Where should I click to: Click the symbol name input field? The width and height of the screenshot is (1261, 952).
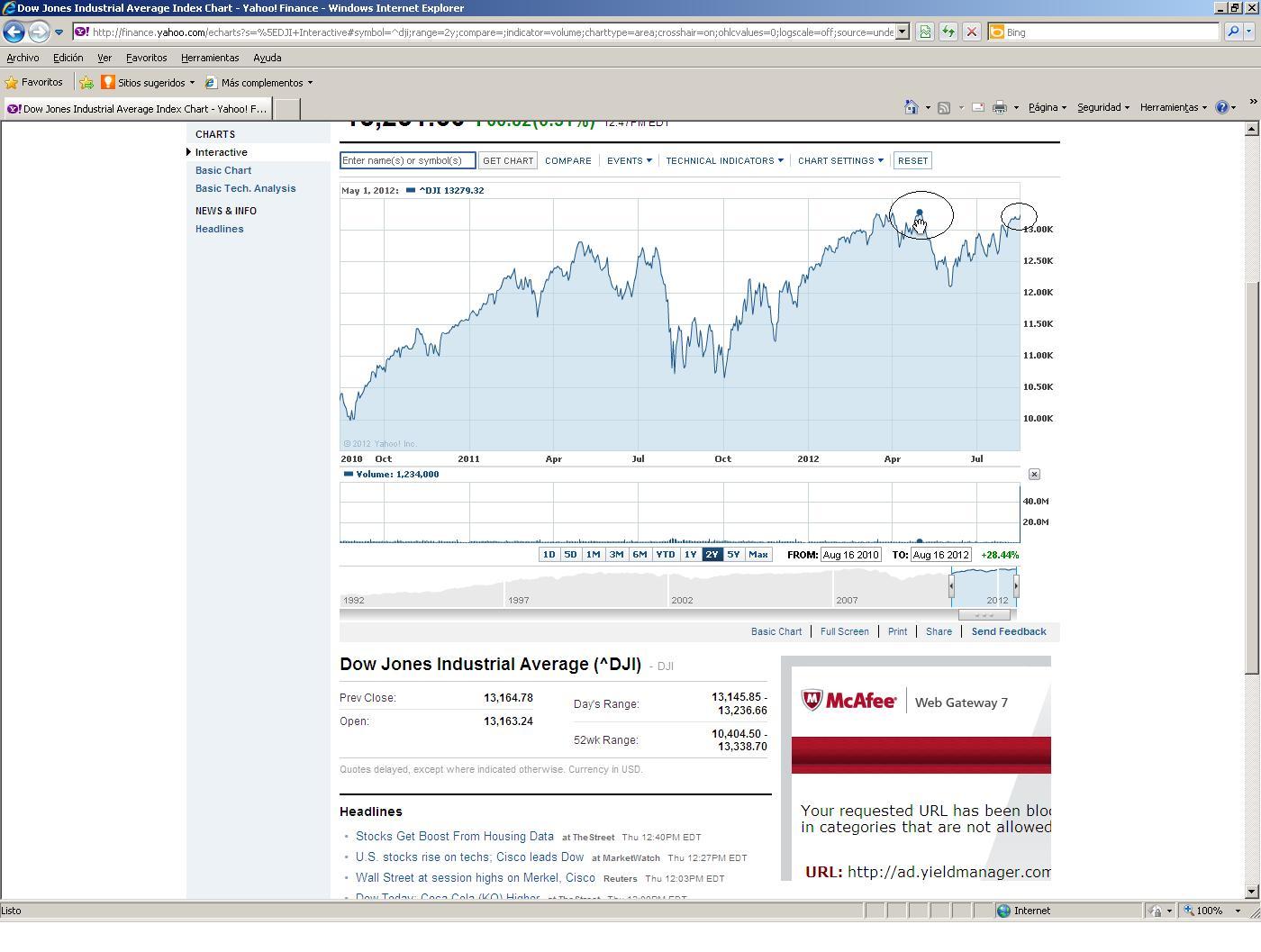(407, 160)
